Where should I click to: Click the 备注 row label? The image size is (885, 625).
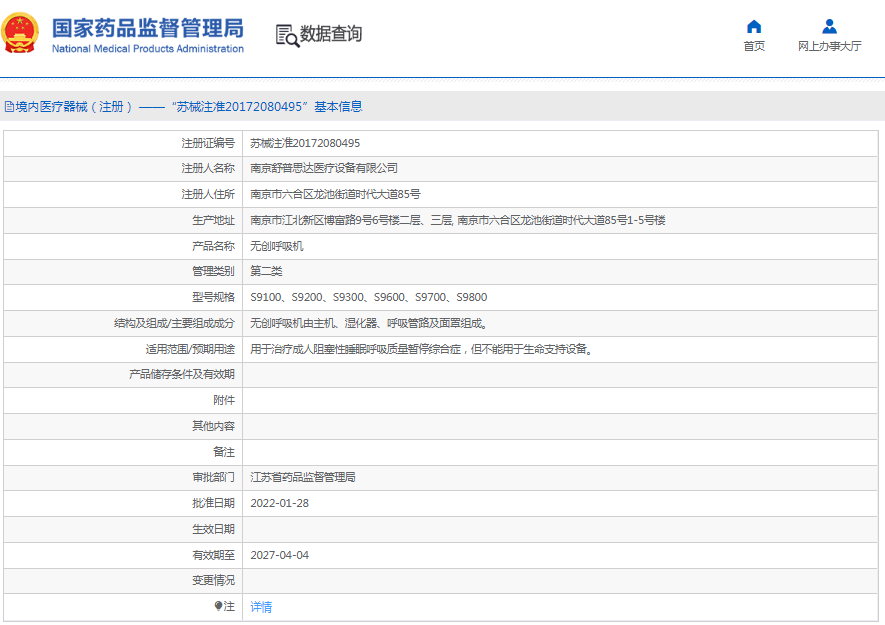[x=224, y=452]
